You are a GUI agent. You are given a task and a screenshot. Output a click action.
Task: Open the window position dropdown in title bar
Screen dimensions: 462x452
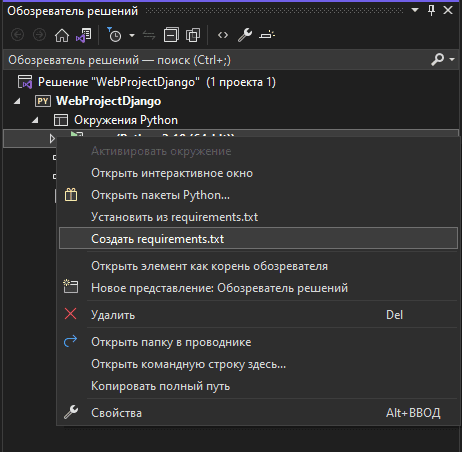(x=415, y=10)
